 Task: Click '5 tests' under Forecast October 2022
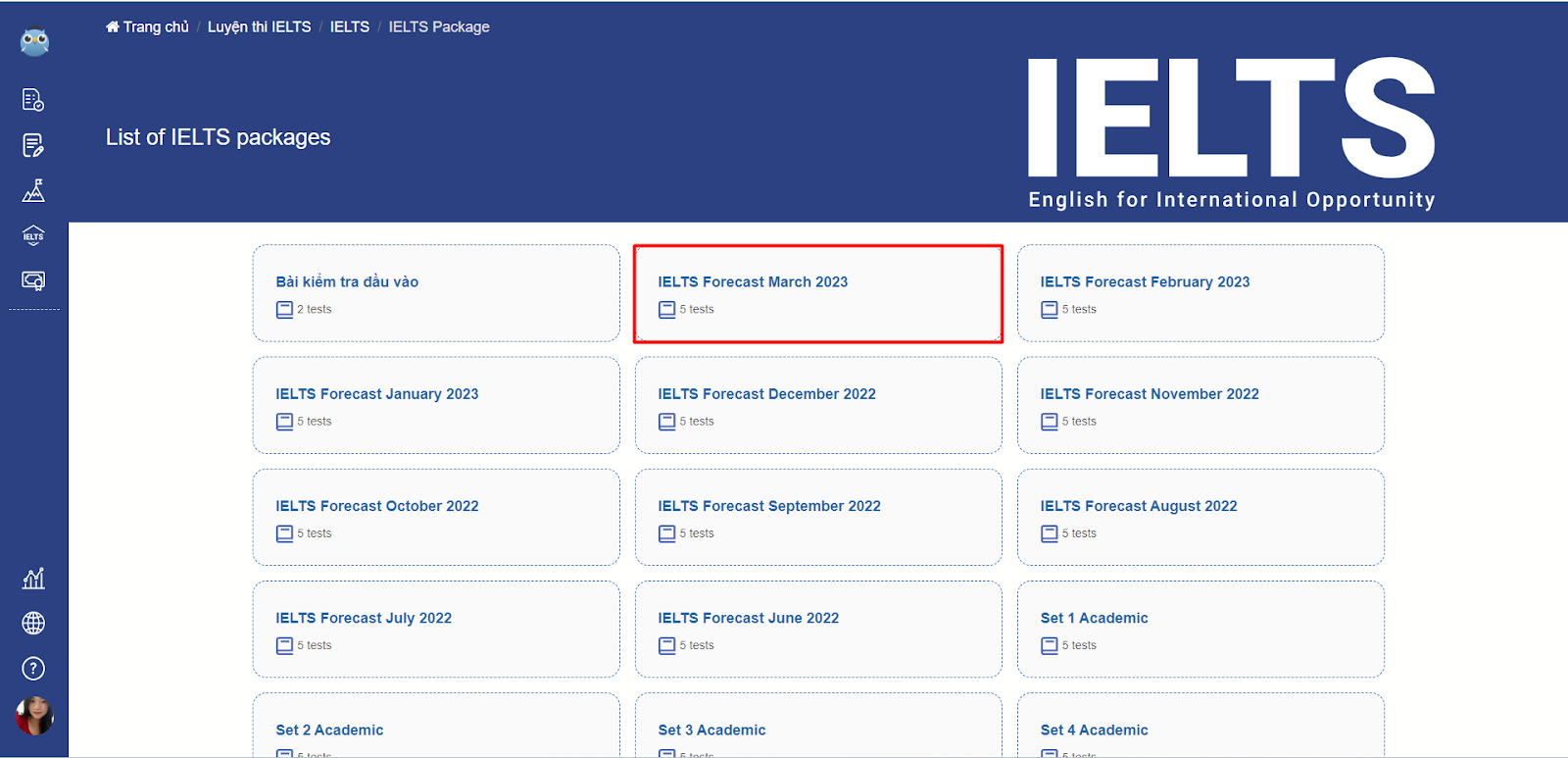[315, 532]
